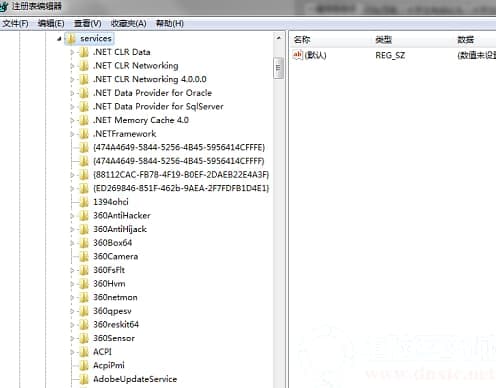The height and width of the screenshot is (388, 496).
Task: Select the ACPI key label
Action: click(102, 352)
